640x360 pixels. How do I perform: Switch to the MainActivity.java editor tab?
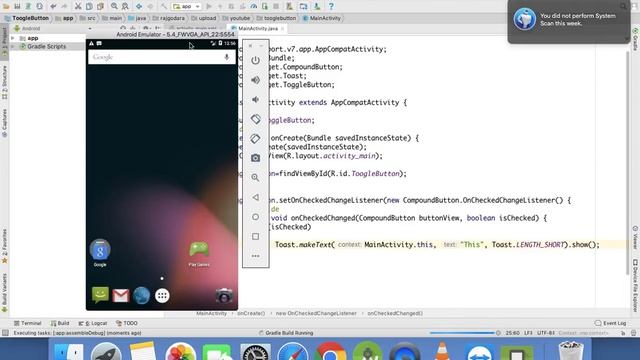point(257,29)
